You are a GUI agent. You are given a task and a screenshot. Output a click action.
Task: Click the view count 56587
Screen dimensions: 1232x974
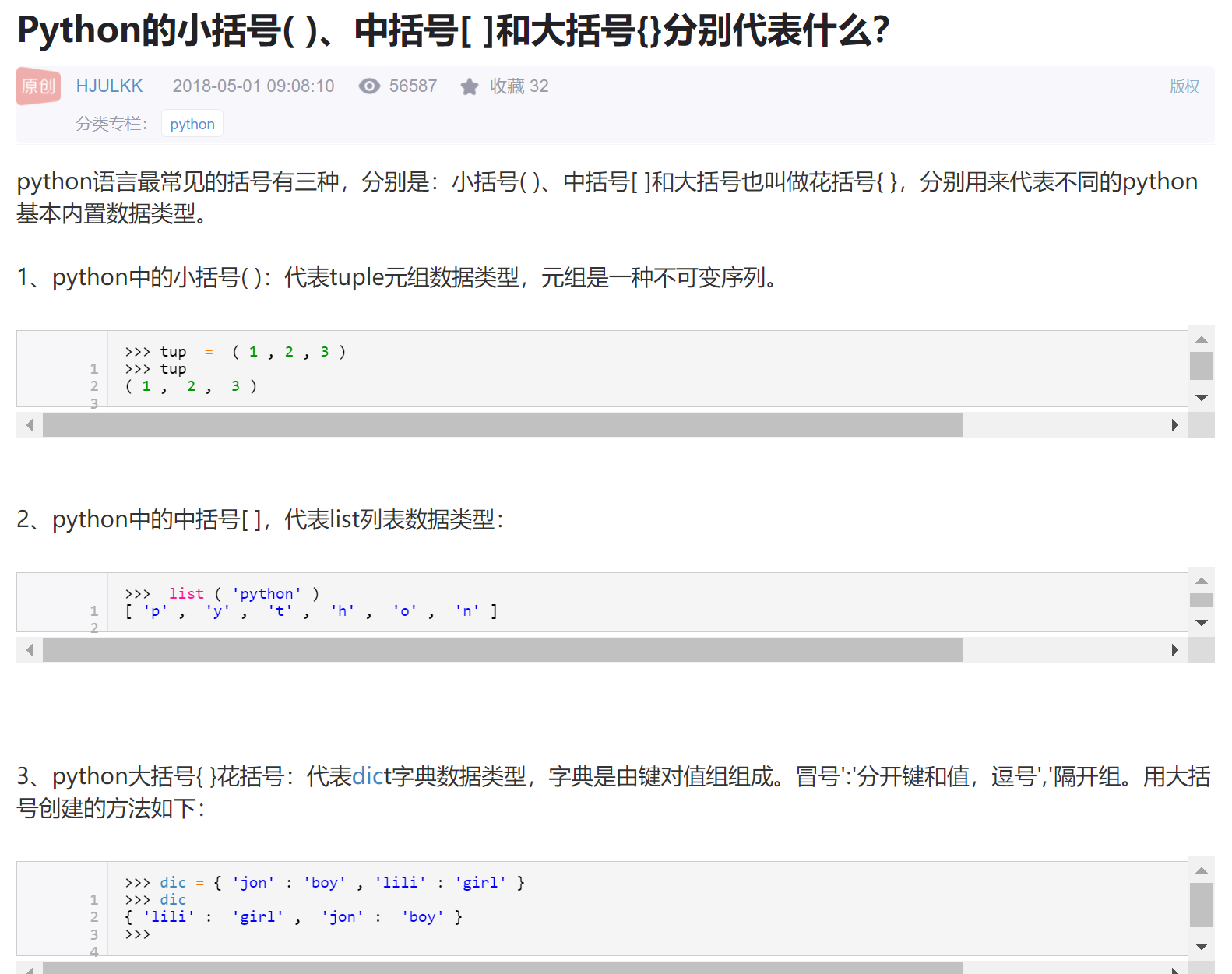413,86
